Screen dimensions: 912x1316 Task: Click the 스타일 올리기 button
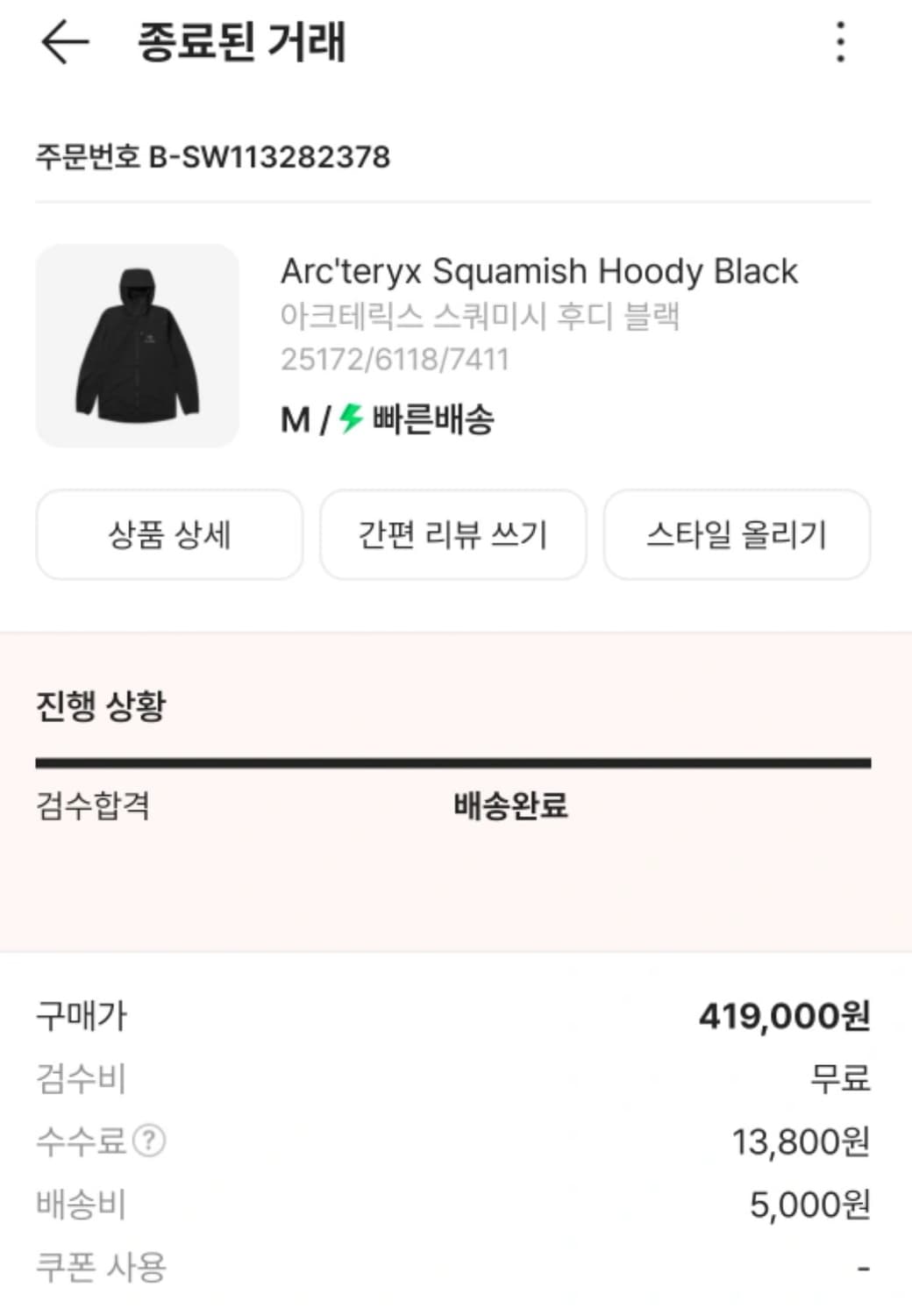(737, 534)
